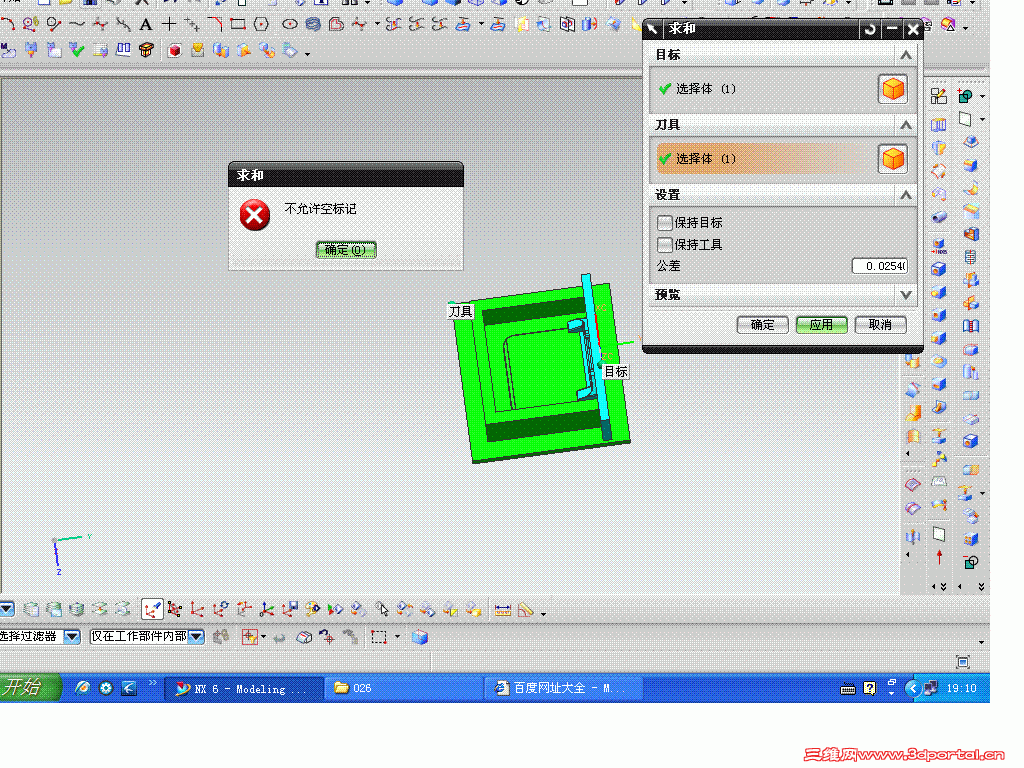Click the 目标 label on the model
This screenshot has width=1024, height=768.
pyautogui.click(x=616, y=372)
